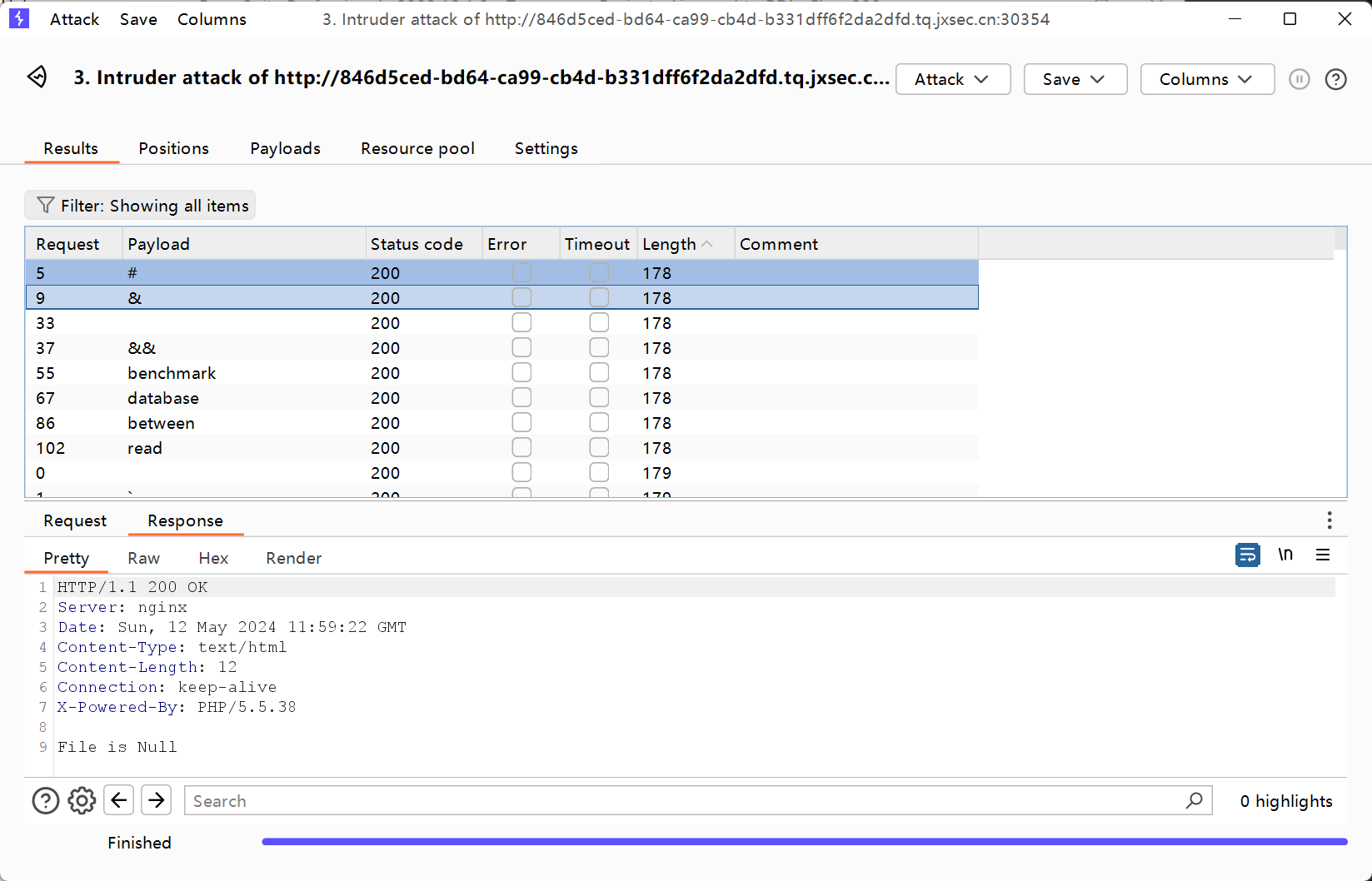Select the Pretty view tab
1372x881 pixels.
(66, 558)
